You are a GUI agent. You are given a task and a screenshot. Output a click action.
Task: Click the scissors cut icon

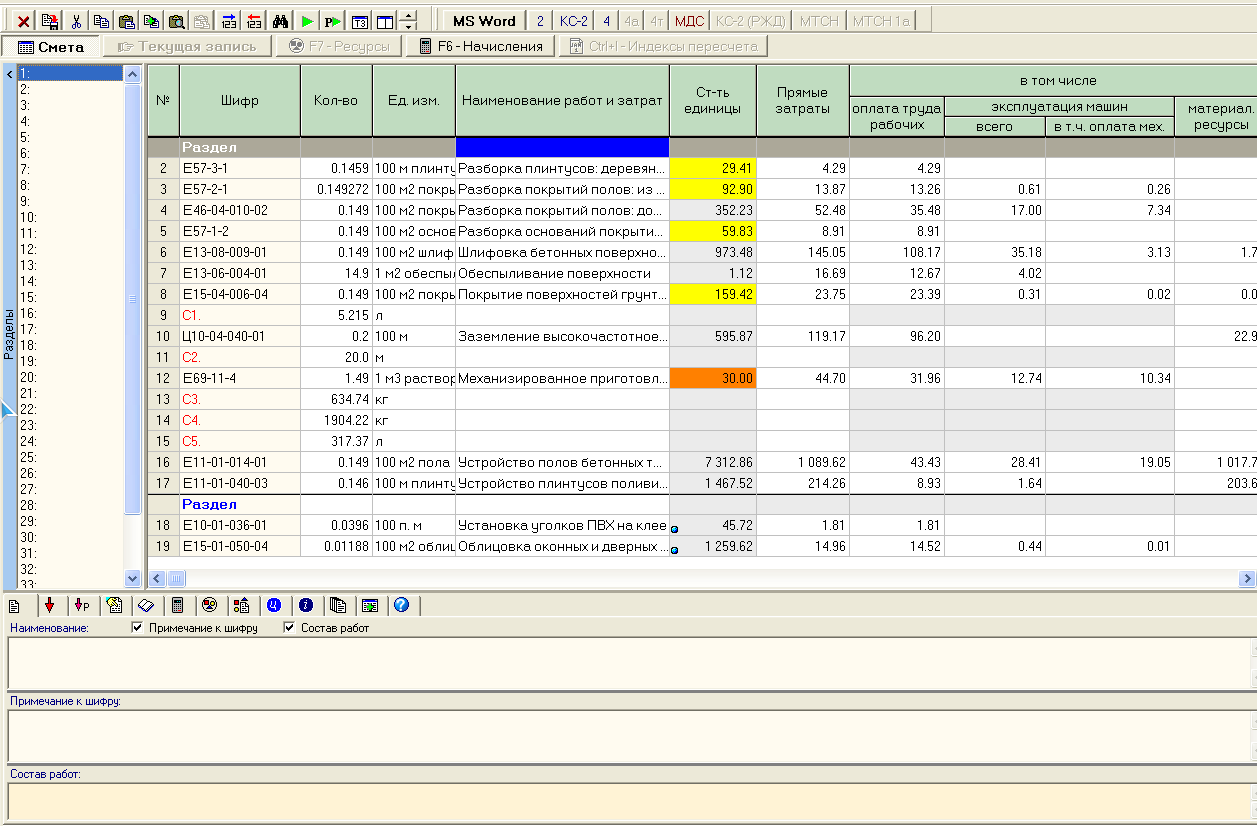[75, 21]
